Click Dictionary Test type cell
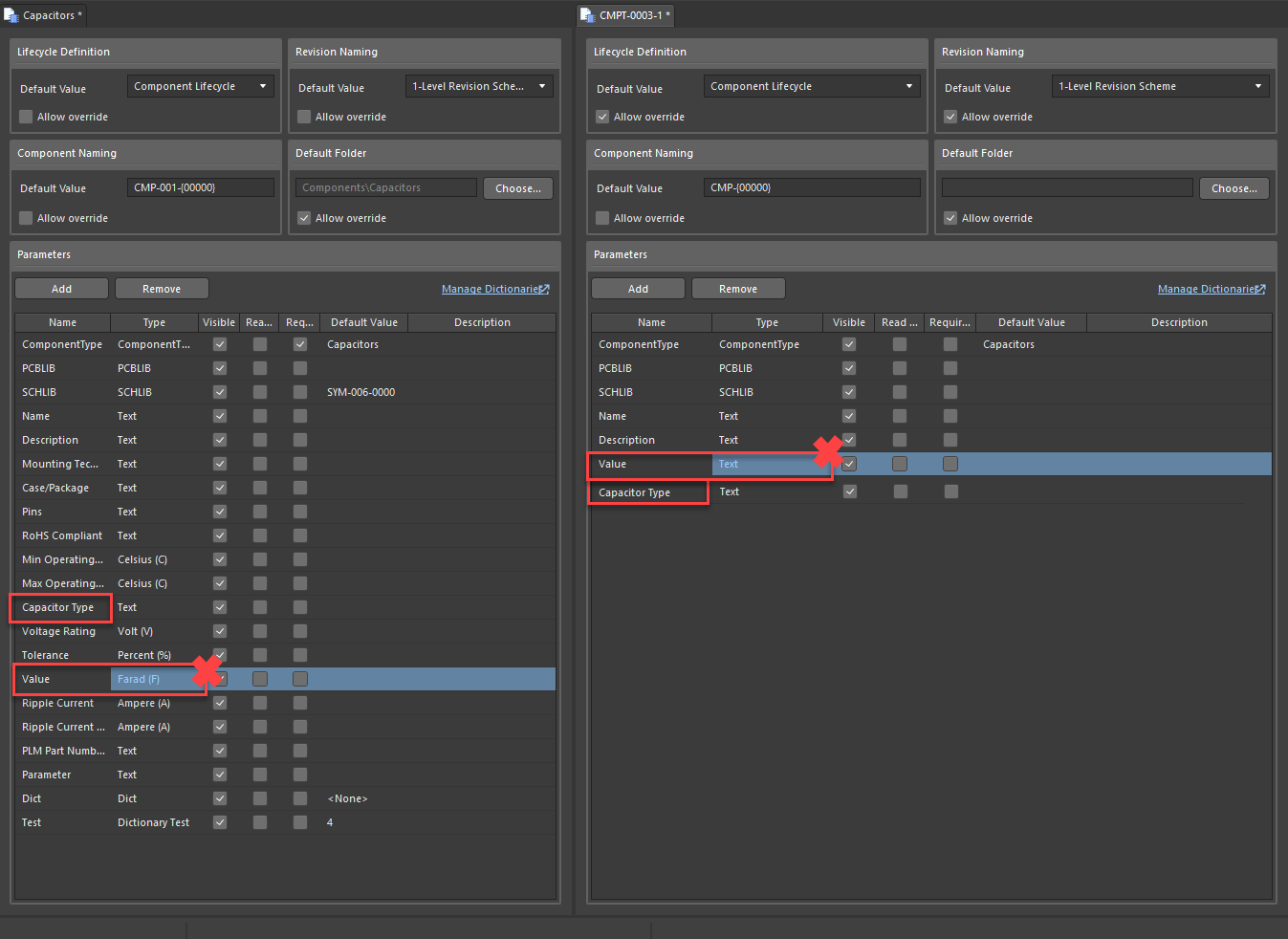The height and width of the screenshot is (939, 1288). tap(154, 822)
